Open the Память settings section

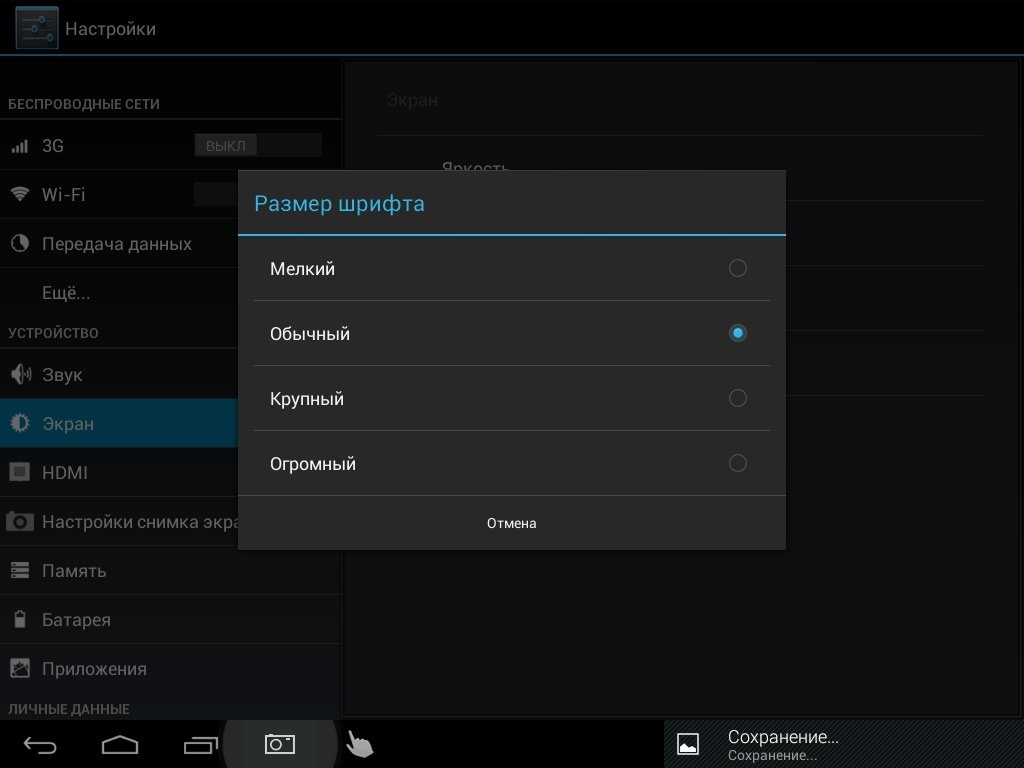pyautogui.click(x=74, y=571)
